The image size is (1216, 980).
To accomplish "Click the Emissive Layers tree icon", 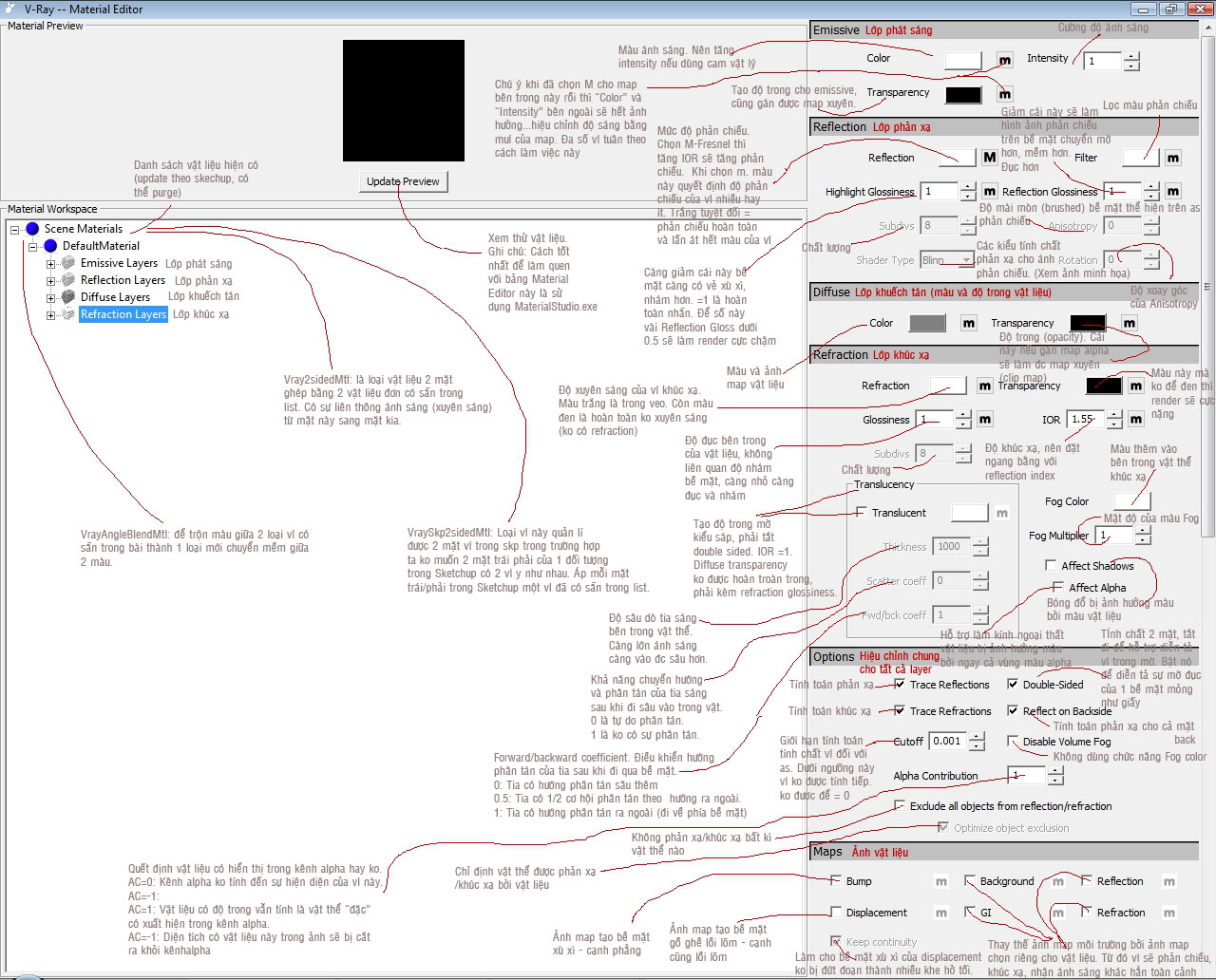I will tap(68, 263).
